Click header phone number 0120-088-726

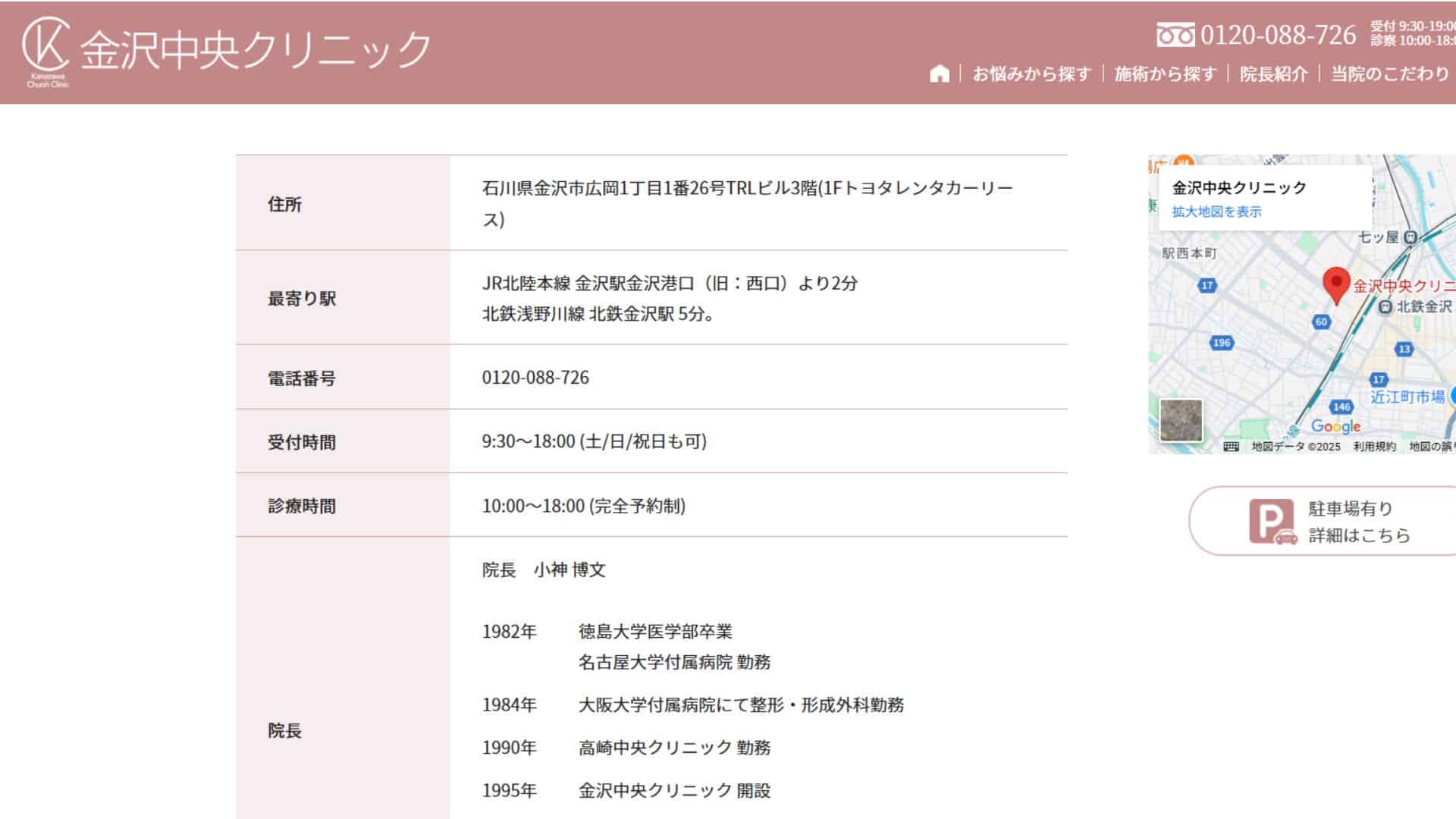tap(1278, 35)
